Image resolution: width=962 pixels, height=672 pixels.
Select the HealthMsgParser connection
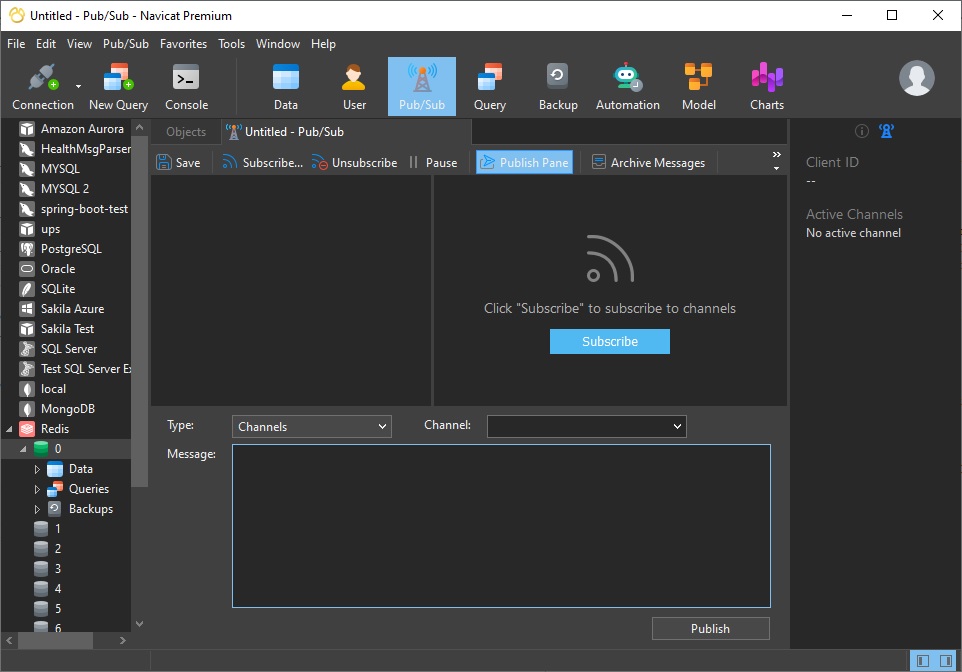tap(74, 149)
